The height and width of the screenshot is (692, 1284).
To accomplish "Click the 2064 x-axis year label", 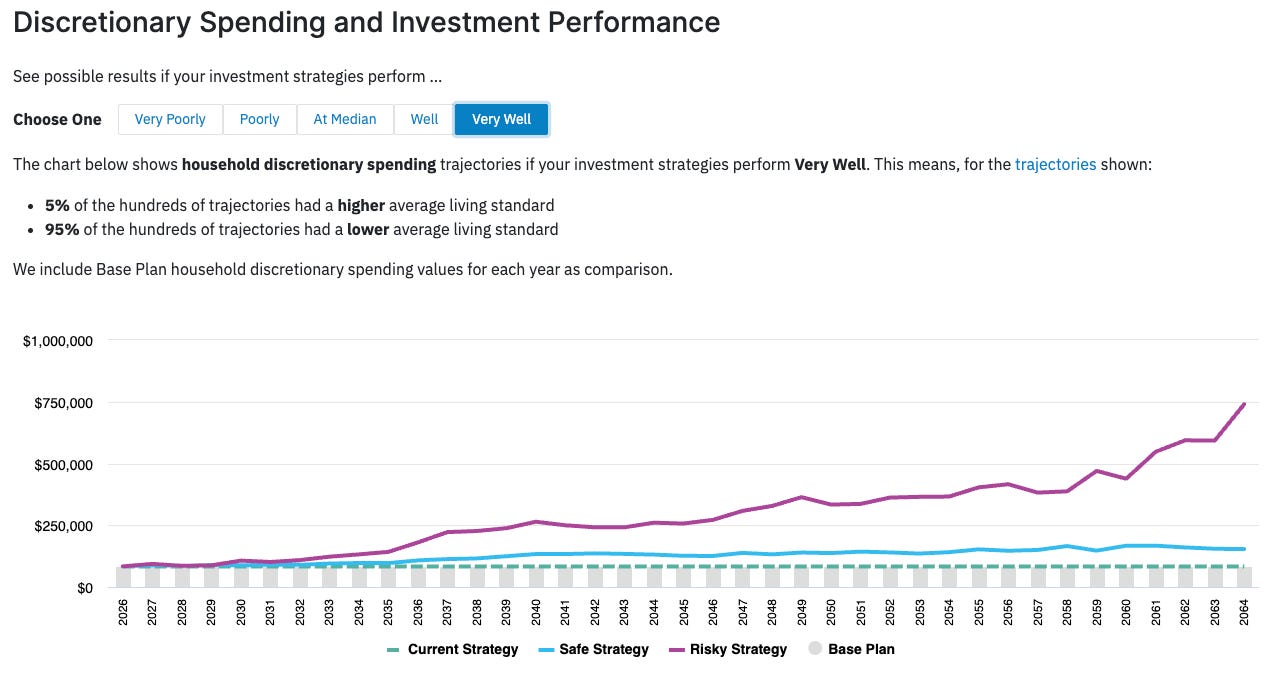I will (1243, 611).
